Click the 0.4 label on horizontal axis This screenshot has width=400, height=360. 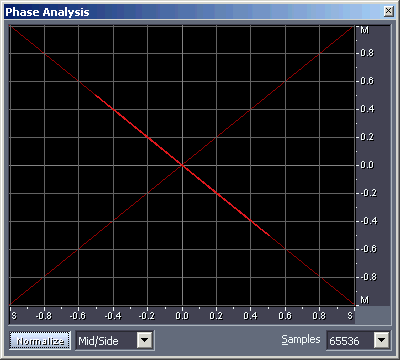click(250, 315)
